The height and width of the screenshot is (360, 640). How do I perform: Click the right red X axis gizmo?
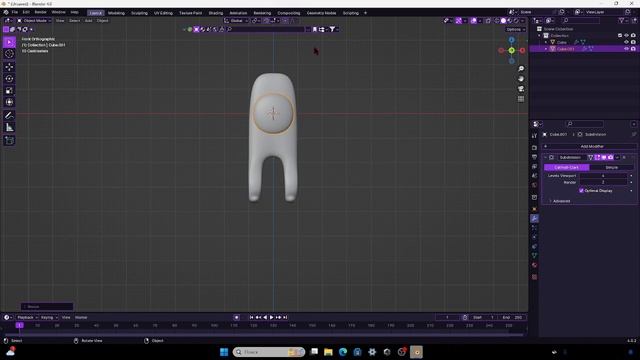(522, 51)
